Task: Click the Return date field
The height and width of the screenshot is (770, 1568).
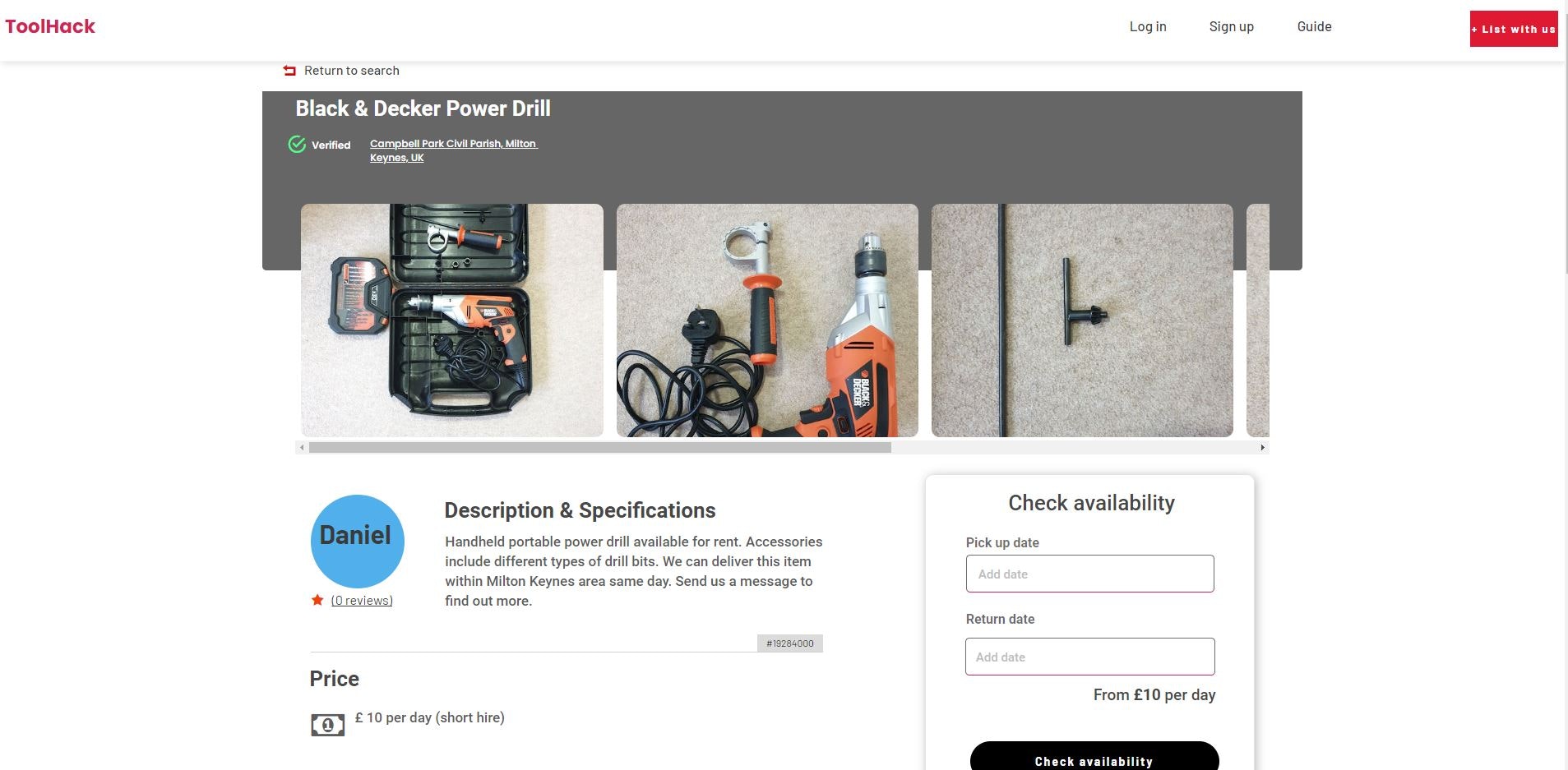Action: 1089,657
